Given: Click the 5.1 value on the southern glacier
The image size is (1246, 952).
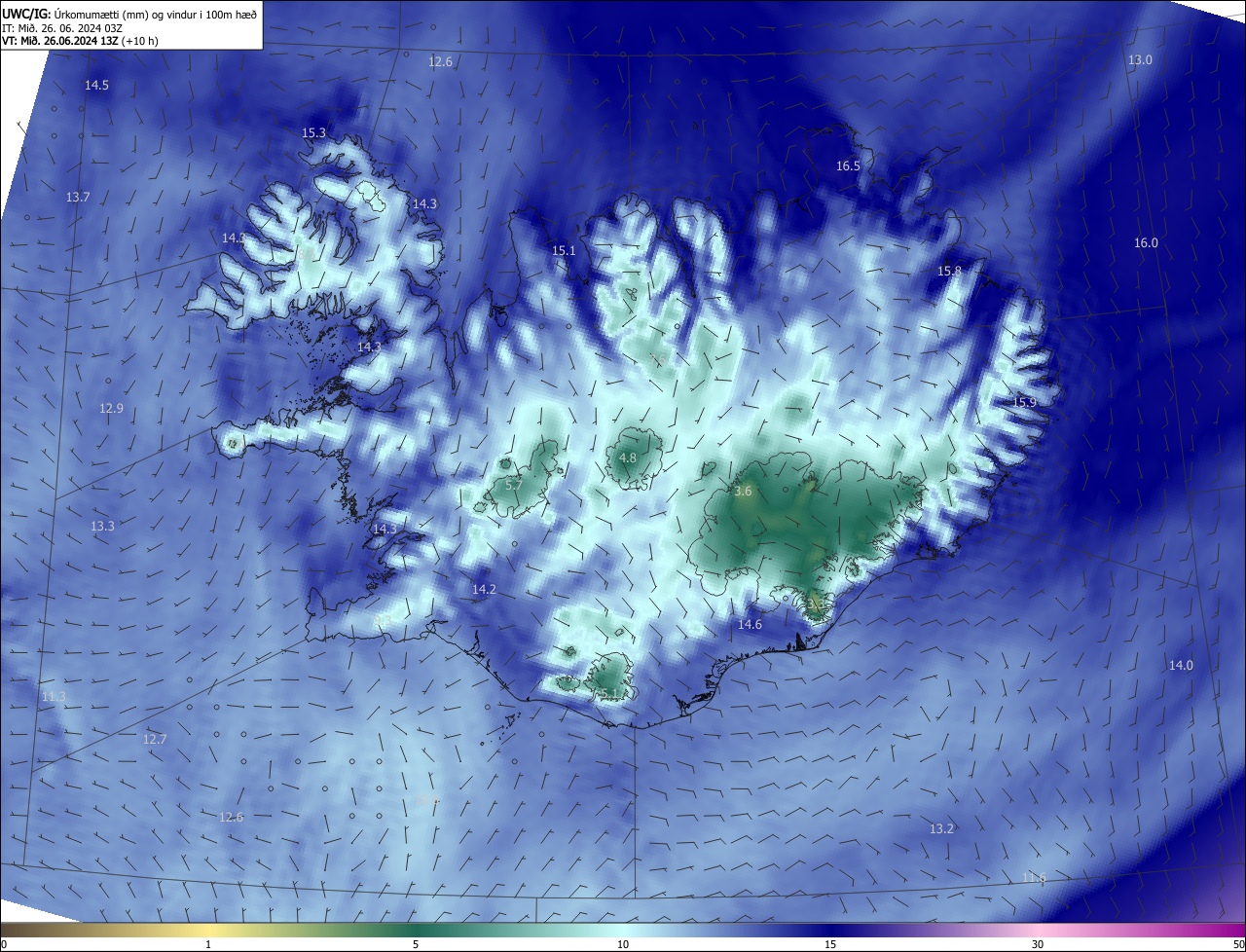Looking at the screenshot, I should point(608,694).
